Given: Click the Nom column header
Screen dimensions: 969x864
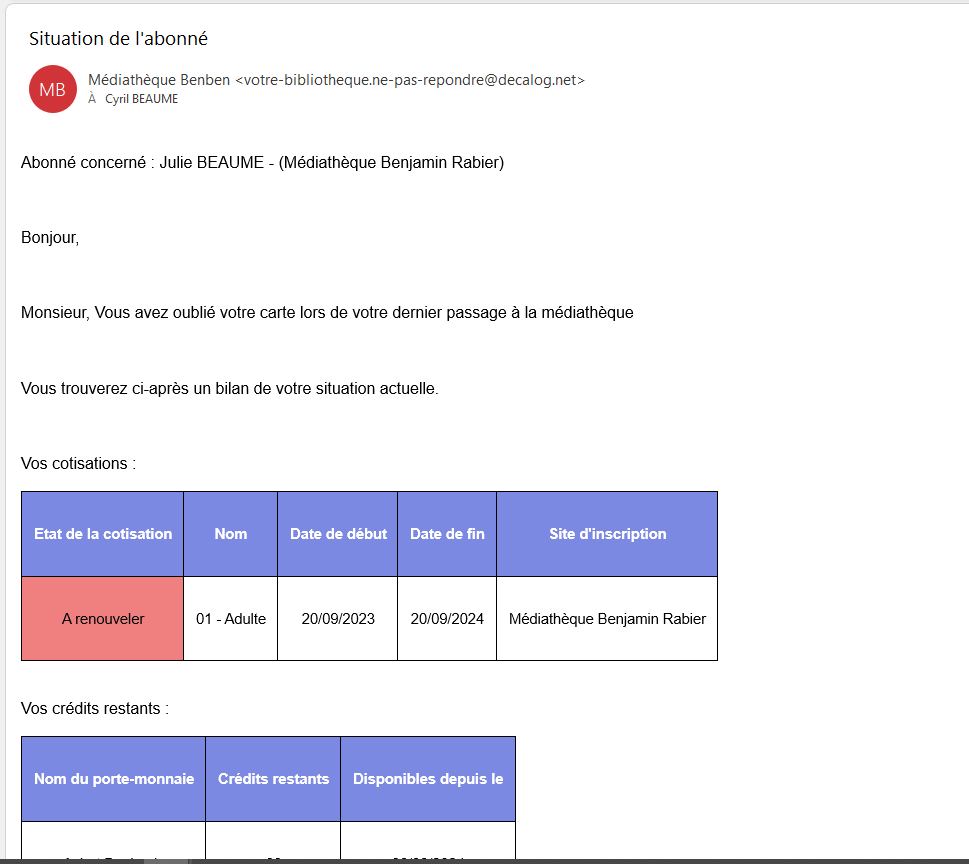Looking at the screenshot, I should [x=230, y=533].
